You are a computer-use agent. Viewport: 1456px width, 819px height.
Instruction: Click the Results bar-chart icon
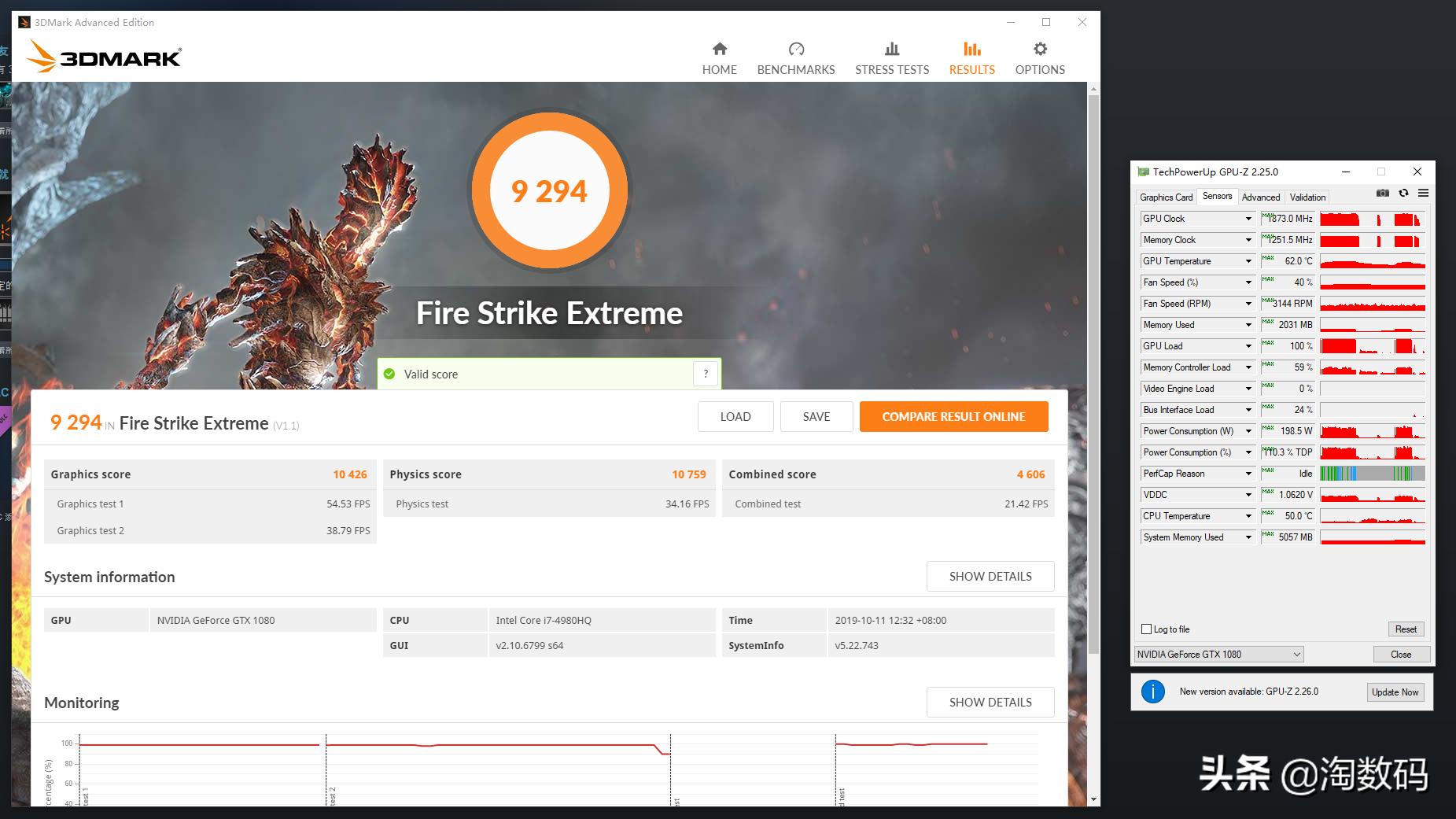coord(971,49)
